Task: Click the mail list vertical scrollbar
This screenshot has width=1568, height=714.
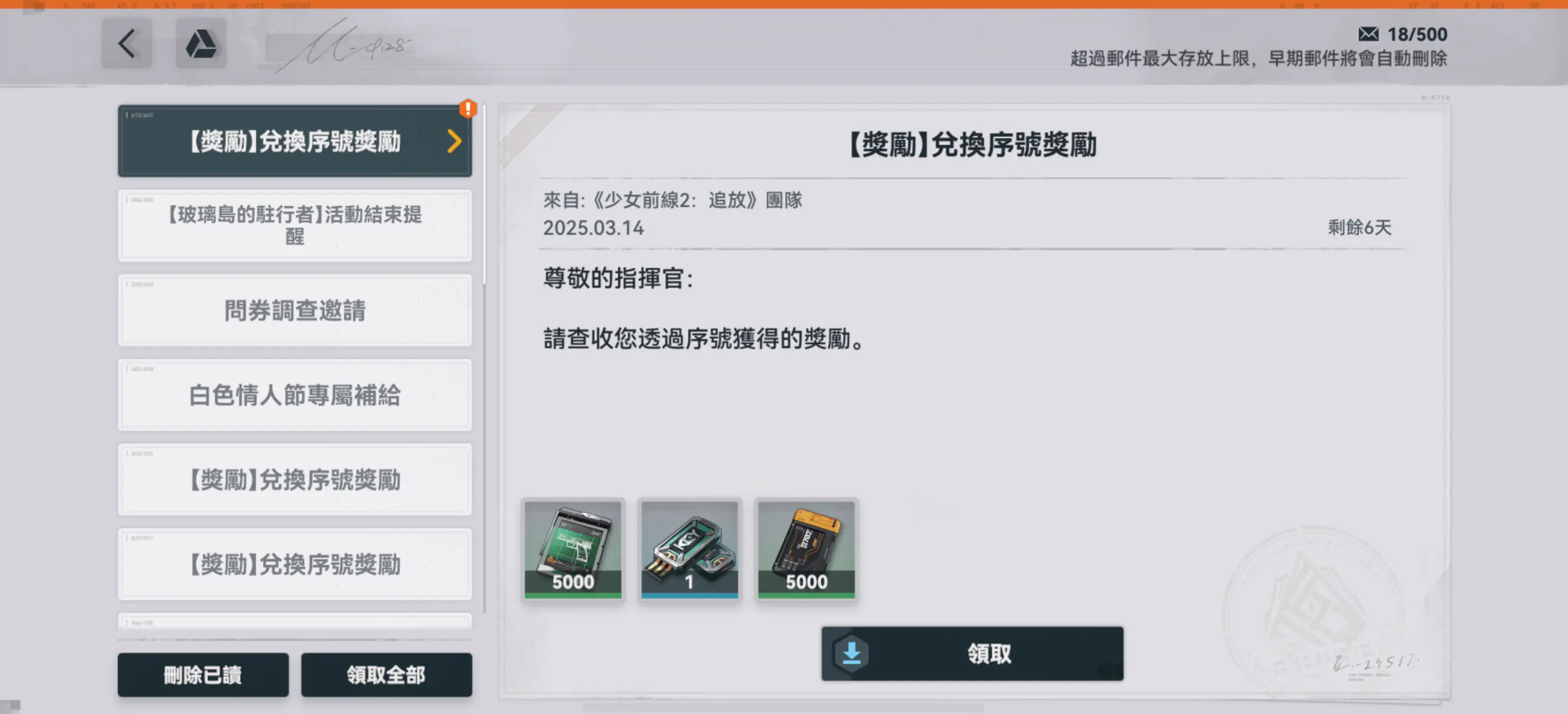Action: [484, 359]
